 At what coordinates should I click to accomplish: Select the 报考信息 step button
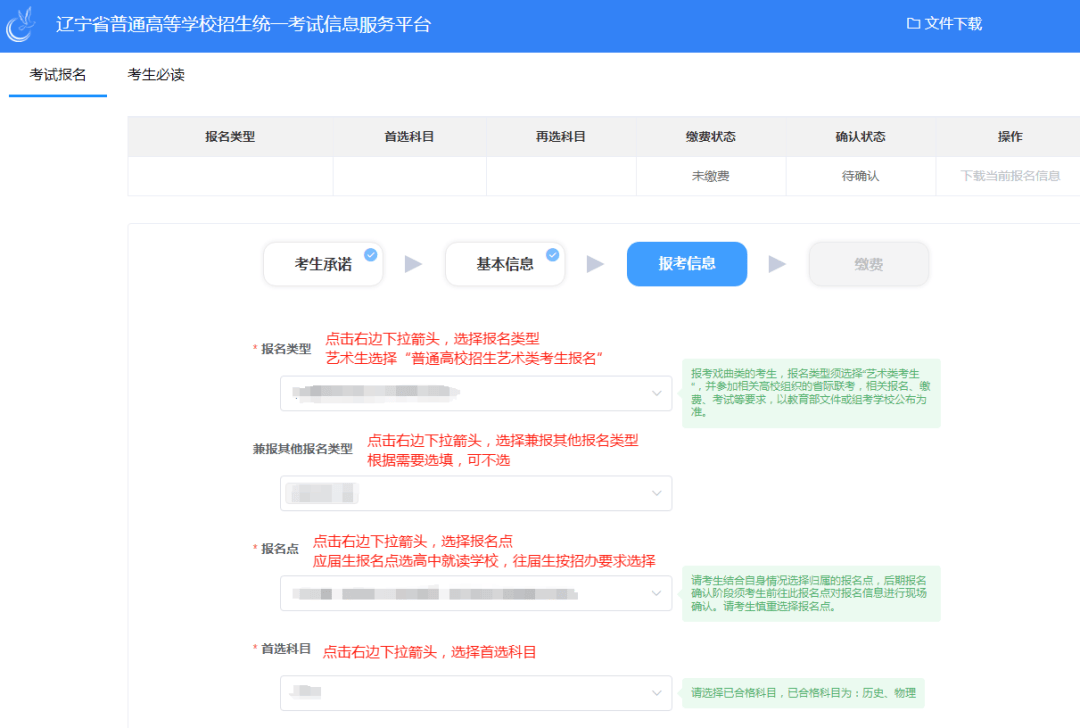click(686, 265)
